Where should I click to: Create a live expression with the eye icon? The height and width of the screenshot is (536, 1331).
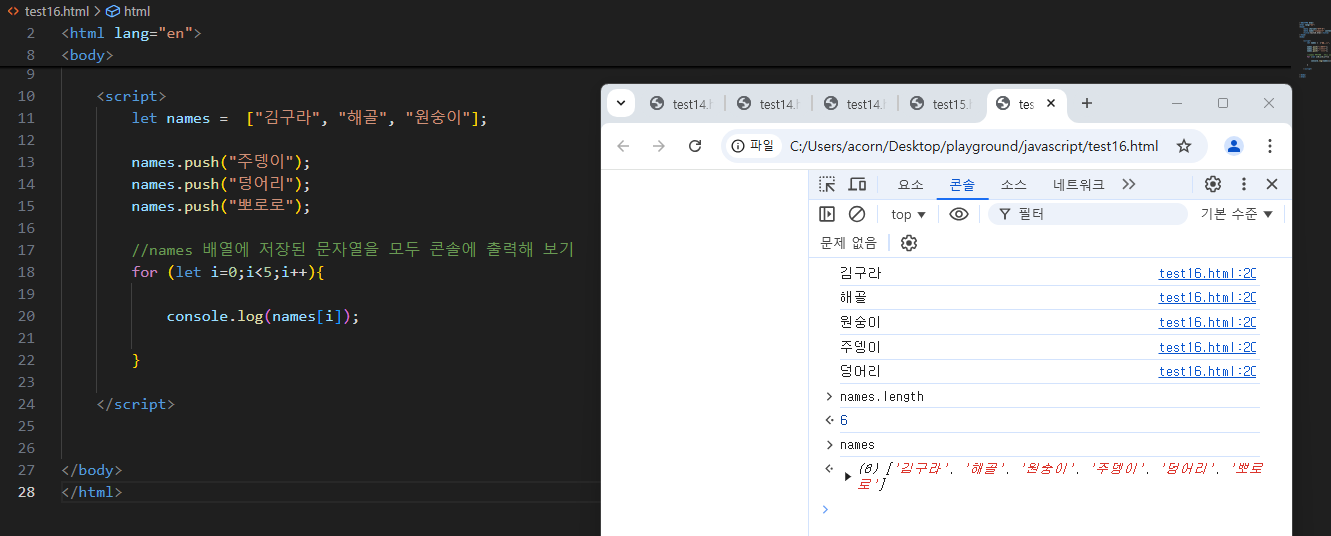point(959,214)
